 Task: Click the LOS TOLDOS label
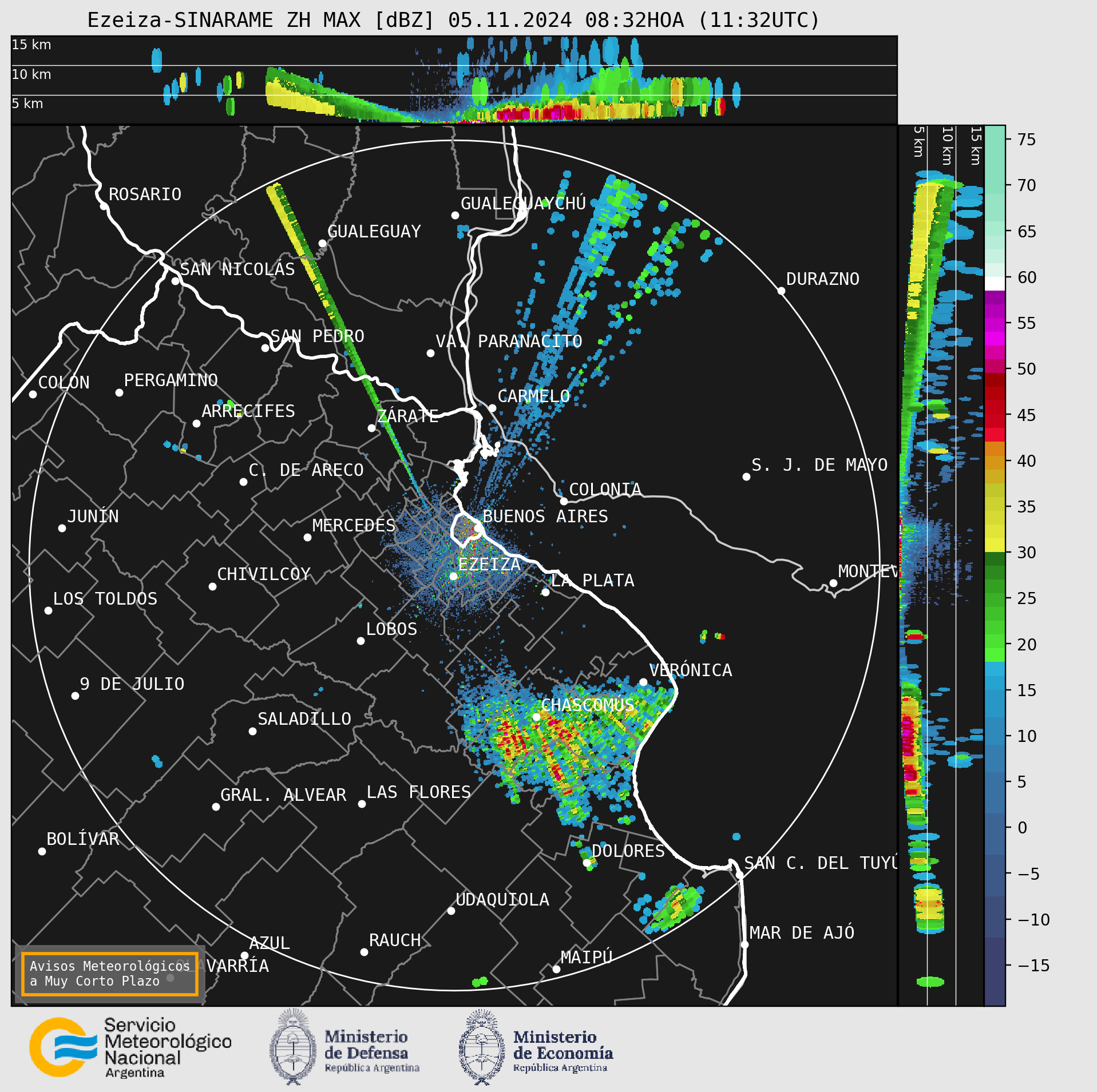click(105, 599)
